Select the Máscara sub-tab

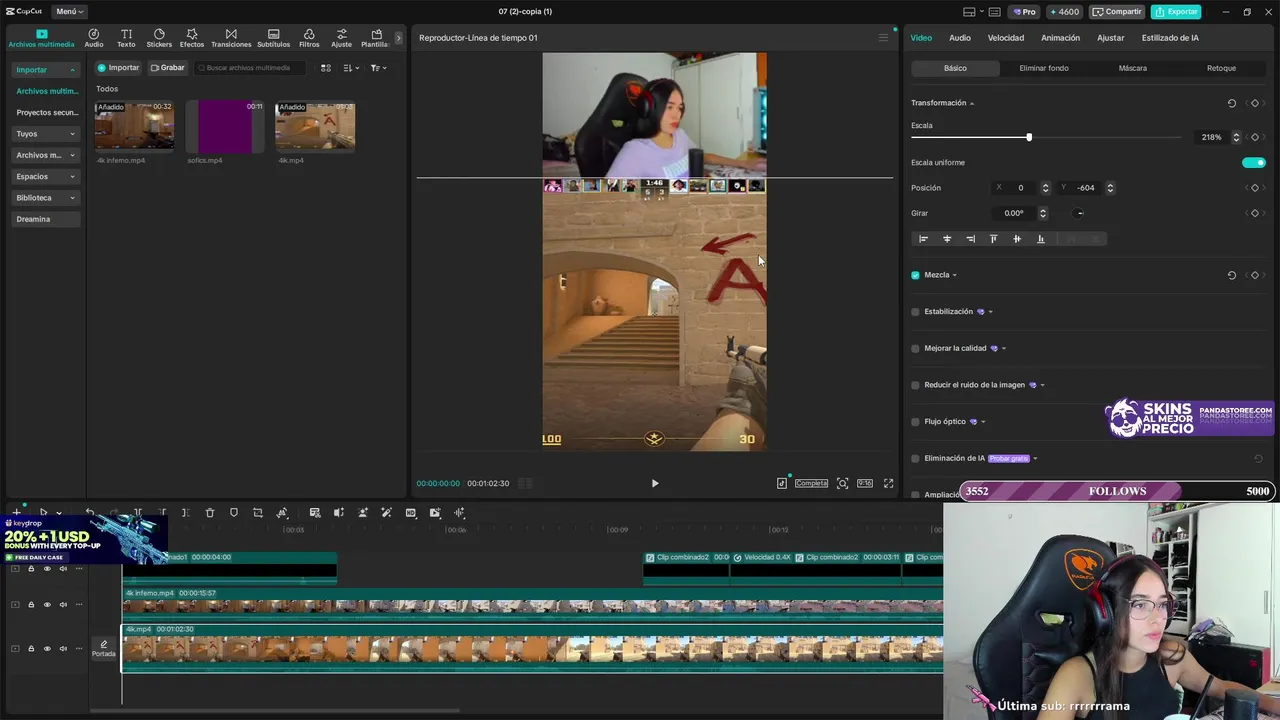point(1133,68)
